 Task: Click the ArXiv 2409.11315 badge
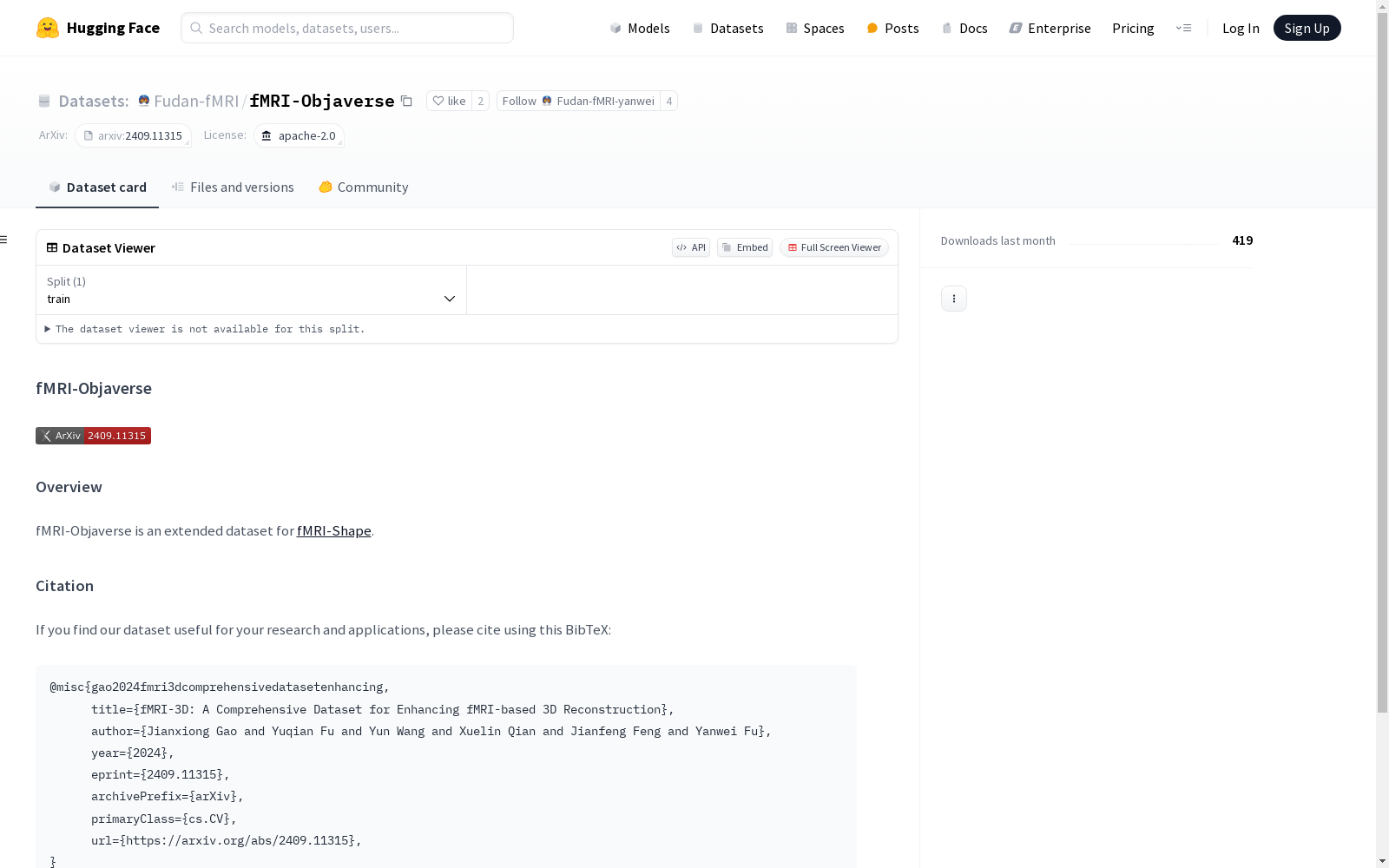click(x=93, y=436)
